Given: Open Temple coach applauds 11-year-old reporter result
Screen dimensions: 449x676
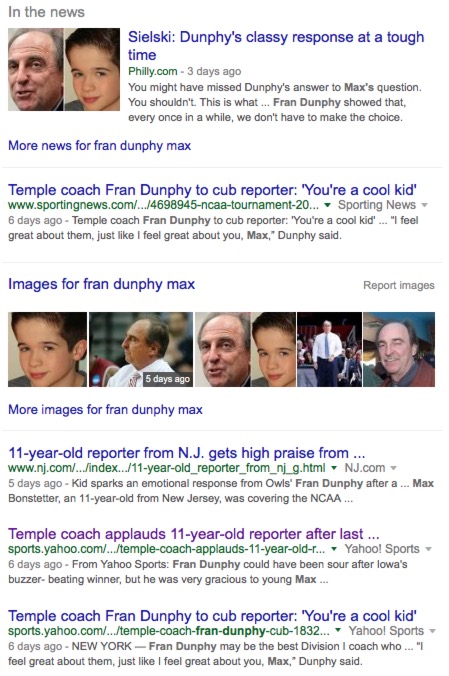Looking at the screenshot, I should [x=194, y=534].
